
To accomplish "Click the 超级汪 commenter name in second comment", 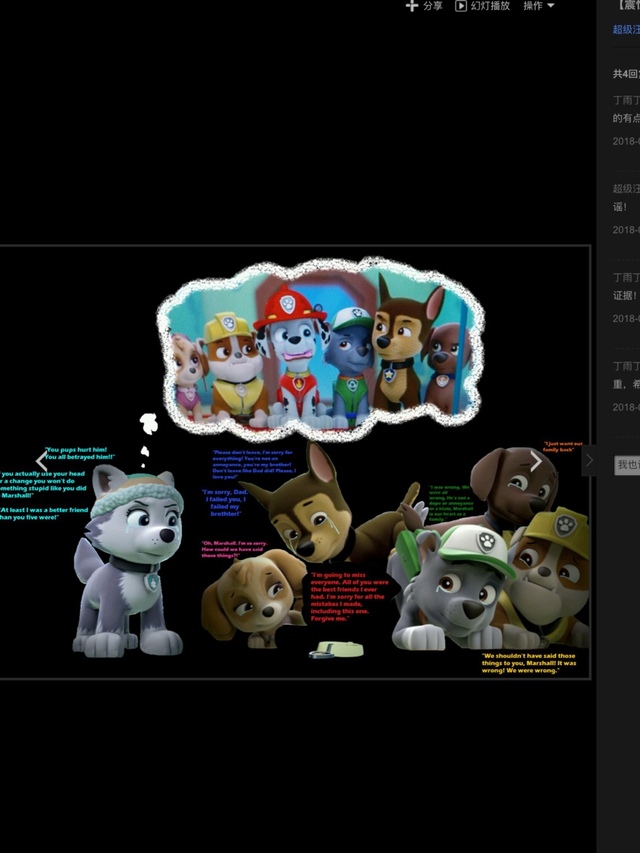I will tap(626, 189).
